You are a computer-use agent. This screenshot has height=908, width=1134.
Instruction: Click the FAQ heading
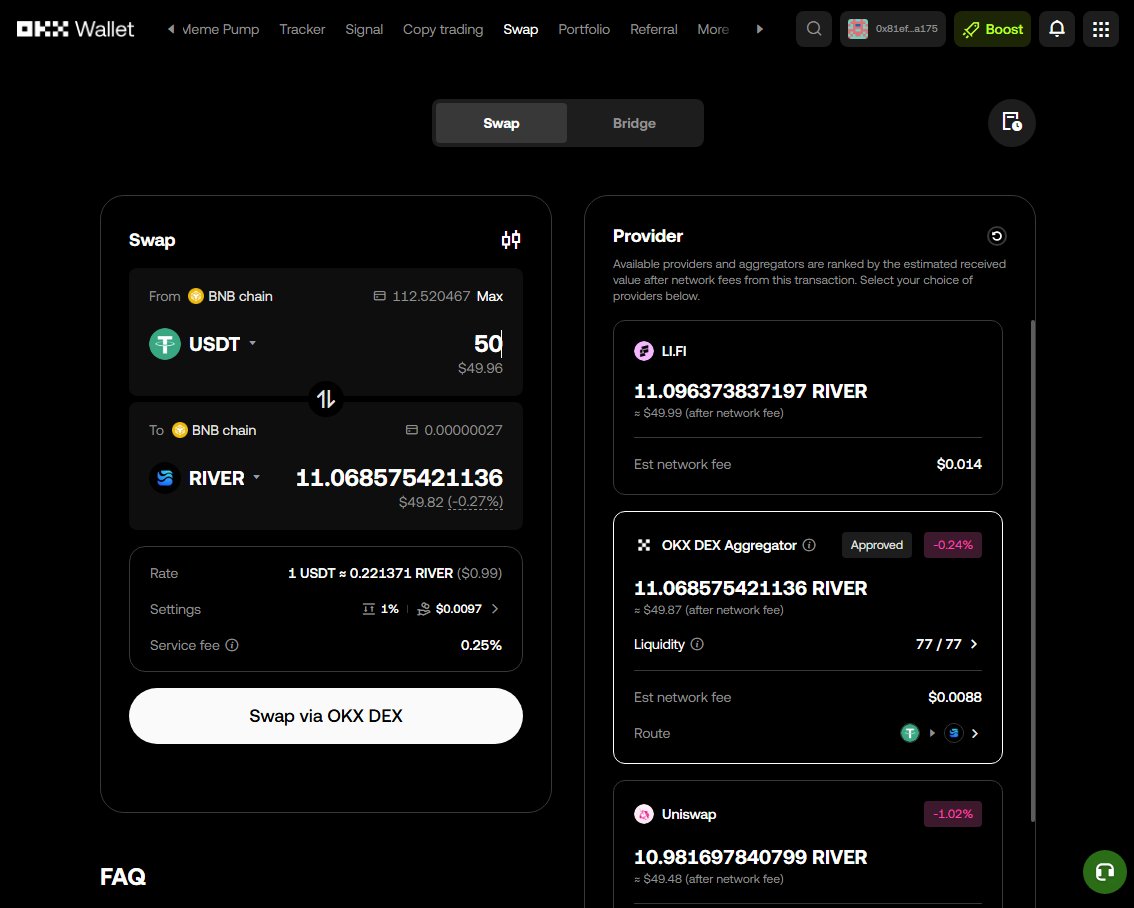point(123,876)
